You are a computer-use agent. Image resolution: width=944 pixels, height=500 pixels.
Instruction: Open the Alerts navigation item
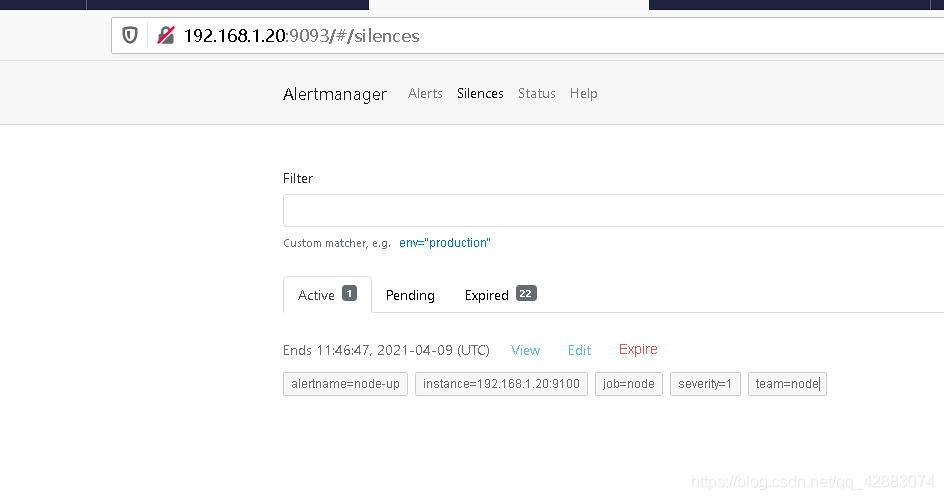click(x=425, y=93)
